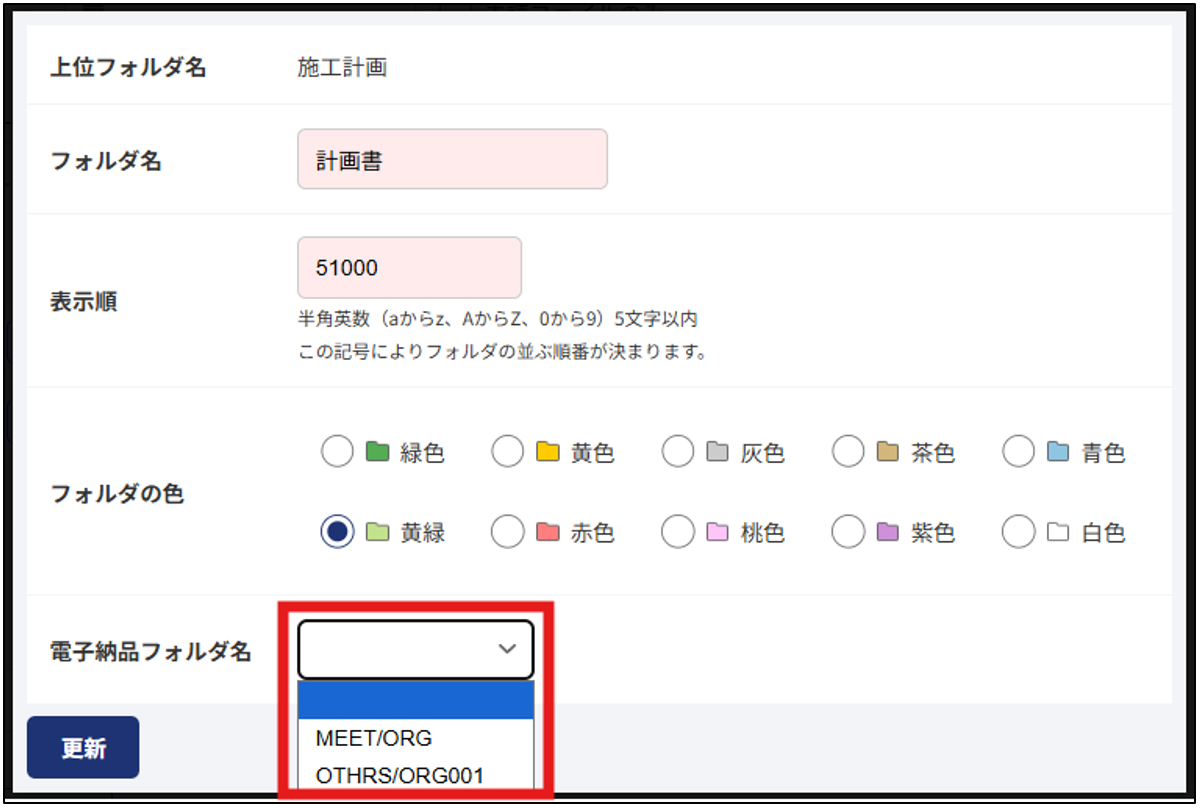Image resolution: width=1200 pixels, height=808 pixels.
Task: Click the purple folder icon
Action: click(x=887, y=532)
